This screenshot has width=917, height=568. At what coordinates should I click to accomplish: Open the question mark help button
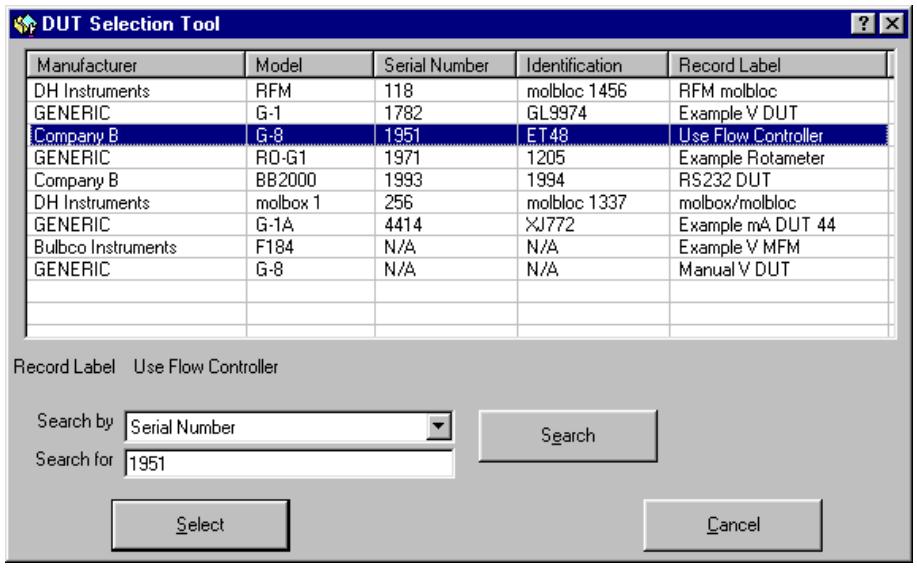[863, 24]
